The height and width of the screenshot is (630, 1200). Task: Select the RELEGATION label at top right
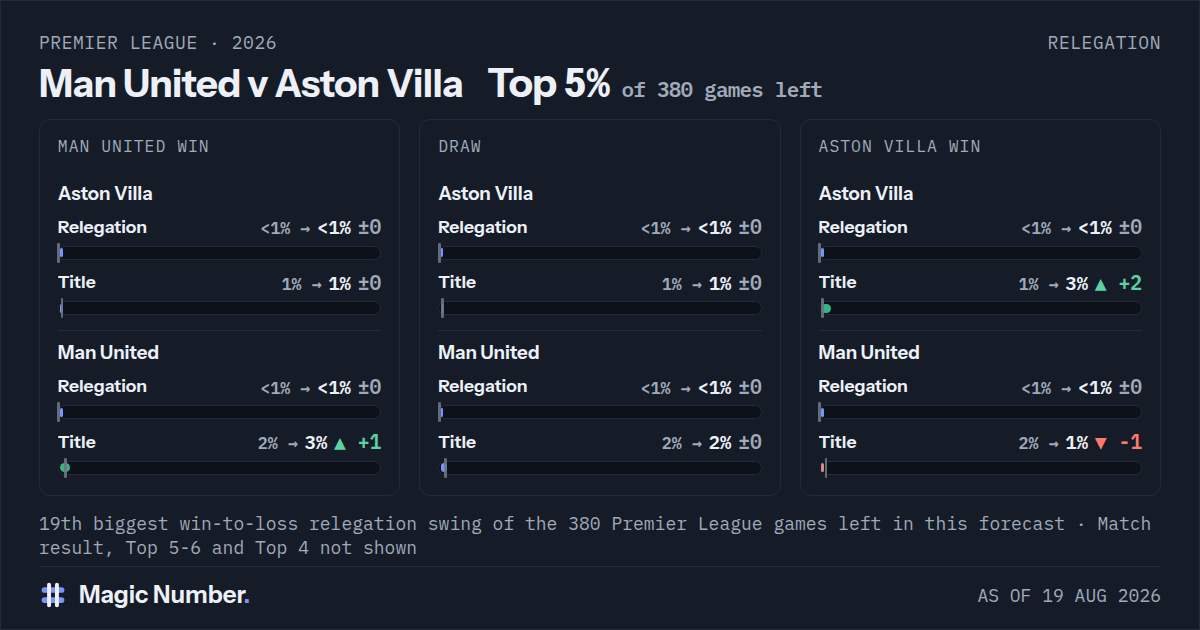pyautogui.click(x=1104, y=43)
